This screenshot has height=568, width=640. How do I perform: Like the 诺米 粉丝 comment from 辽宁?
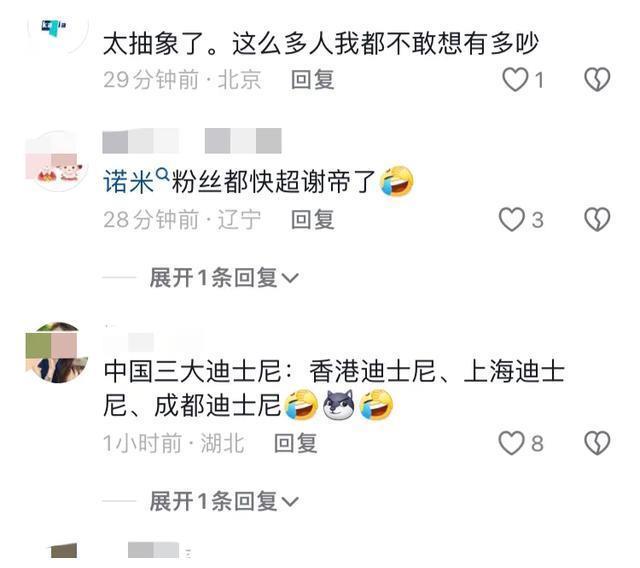(x=512, y=220)
